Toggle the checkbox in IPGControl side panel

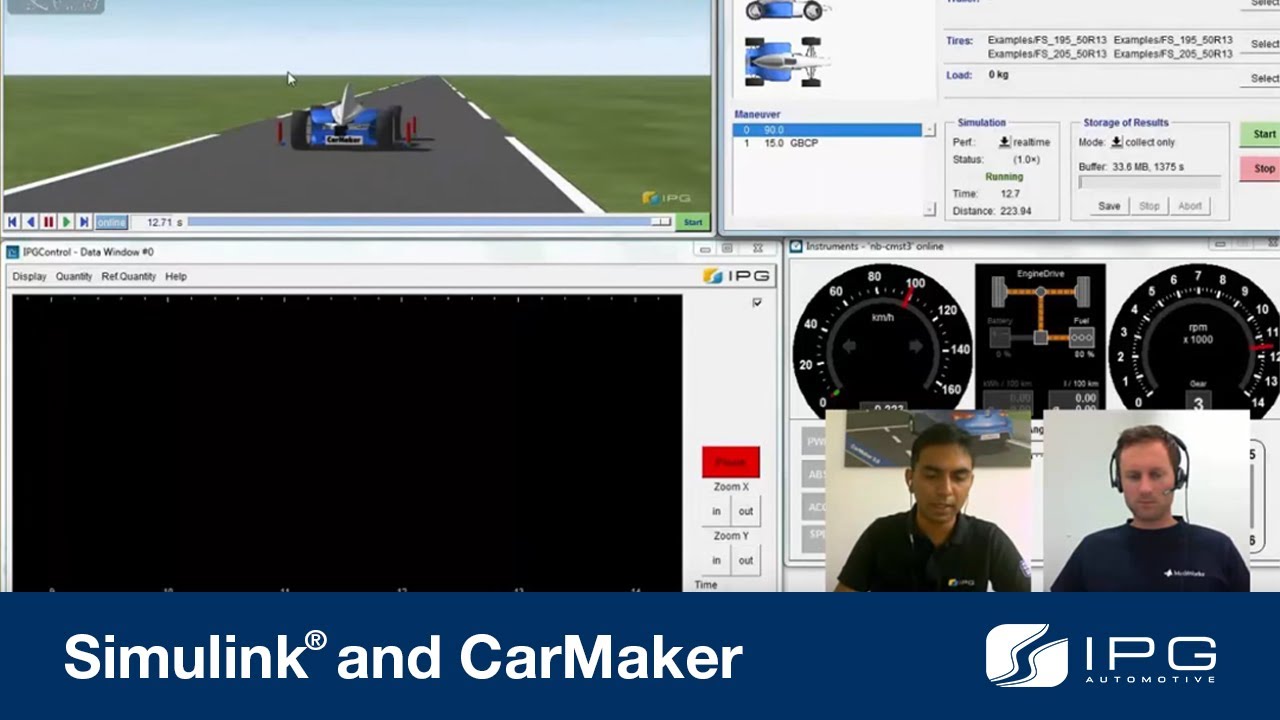(x=757, y=302)
